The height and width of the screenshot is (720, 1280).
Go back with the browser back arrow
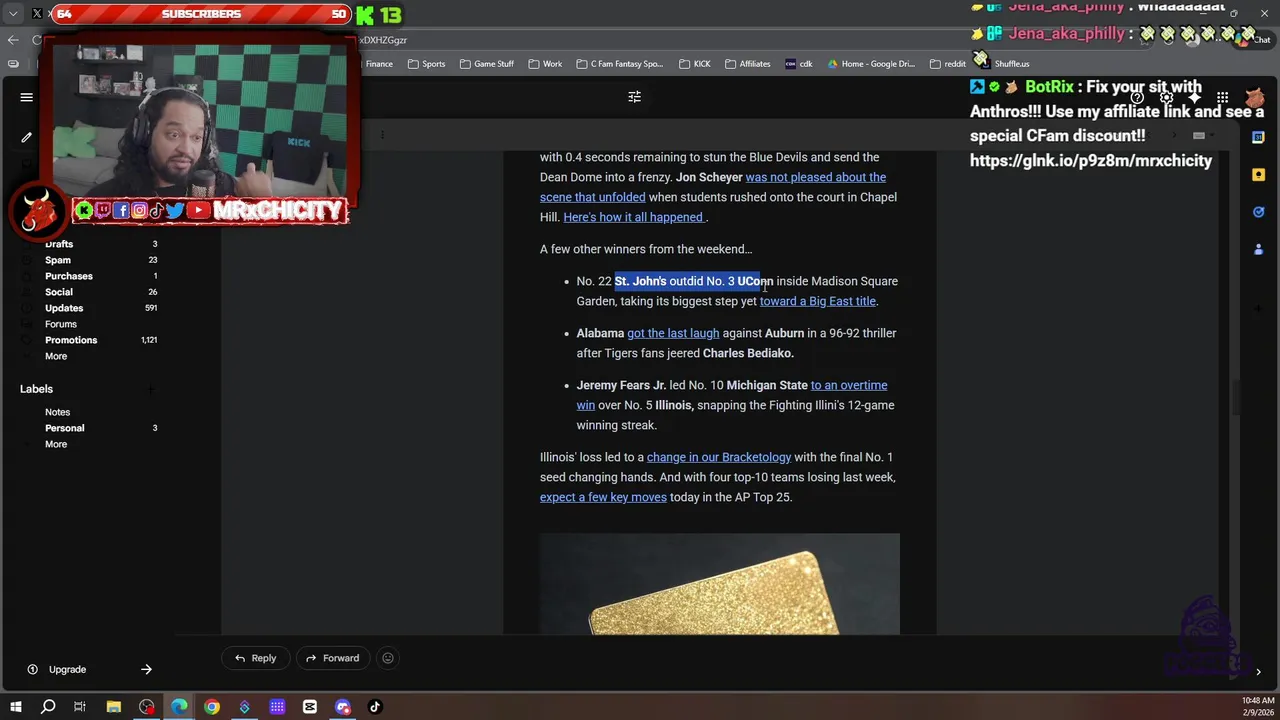coord(13,40)
